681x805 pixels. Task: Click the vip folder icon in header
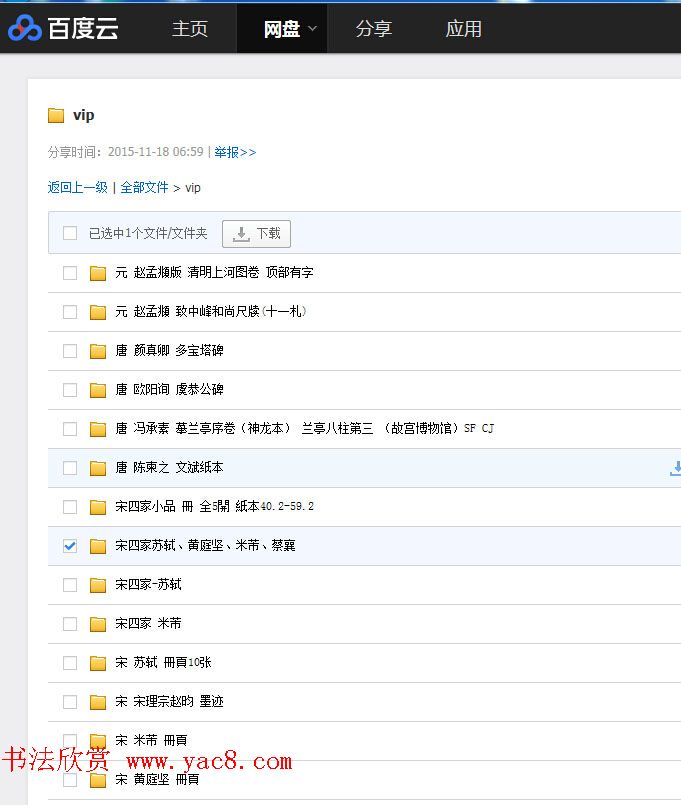pyautogui.click(x=56, y=116)
